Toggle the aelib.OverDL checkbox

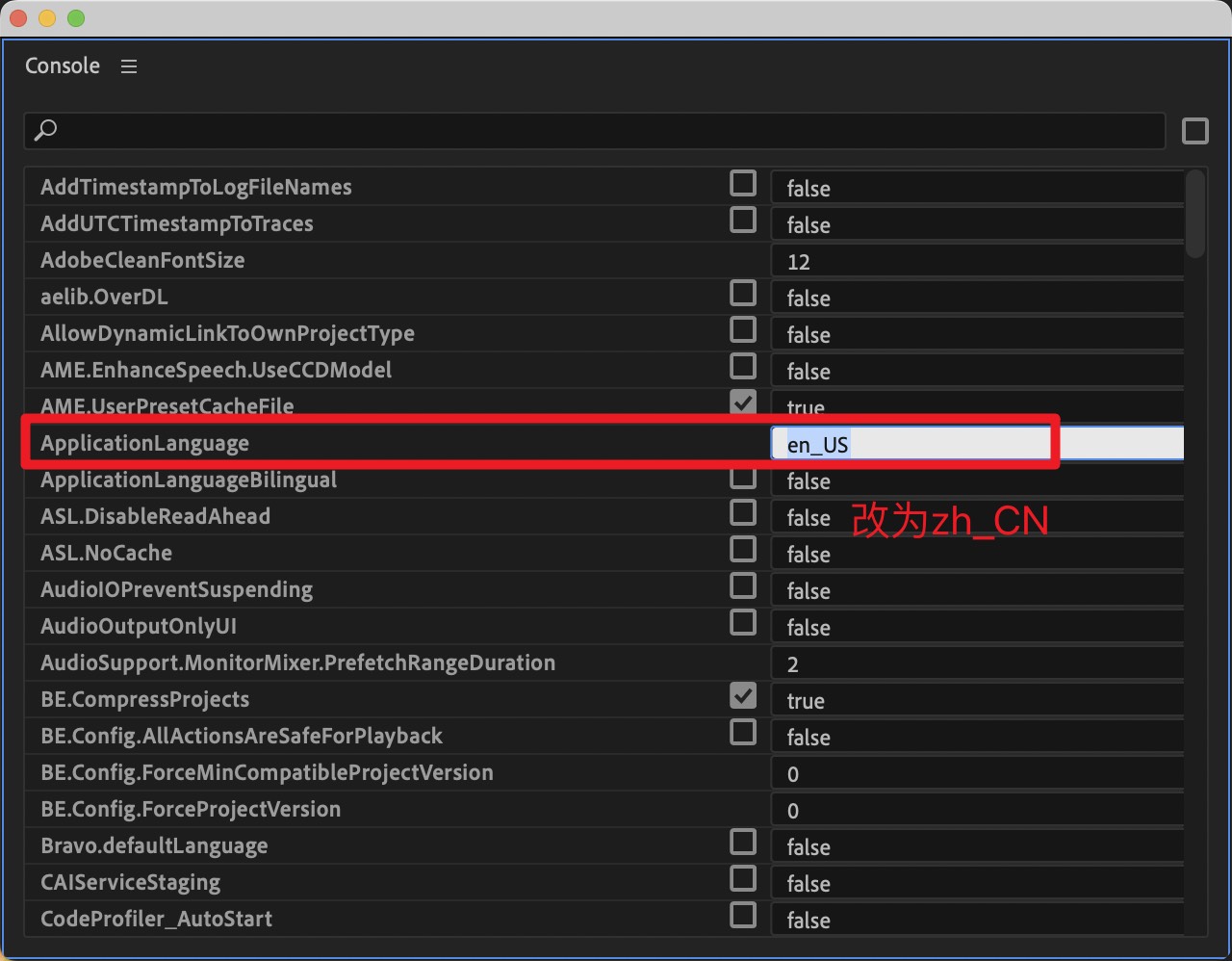(743, 293)
